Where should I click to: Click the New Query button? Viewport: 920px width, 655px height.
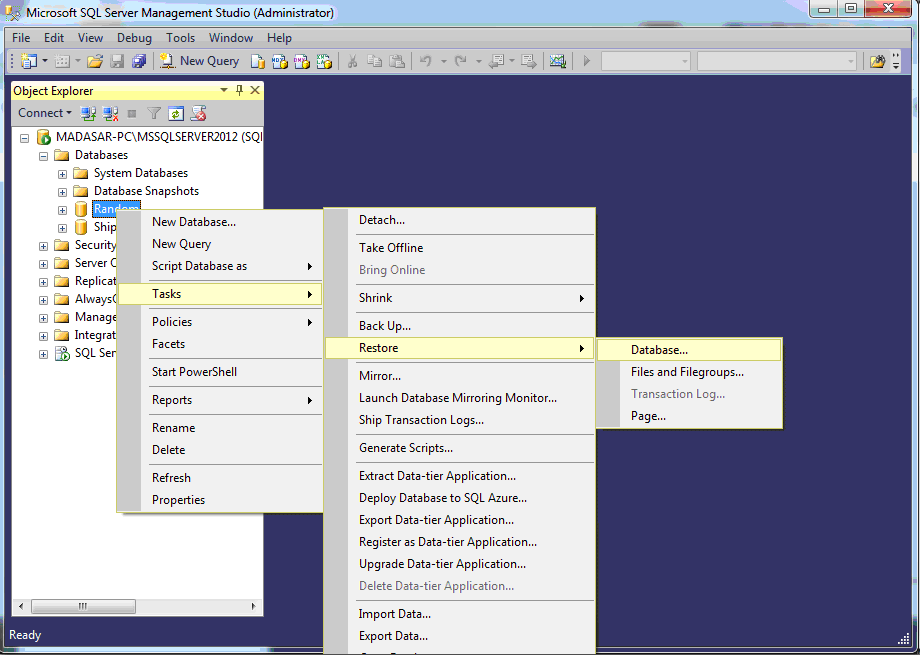click(x=199, y=61)
